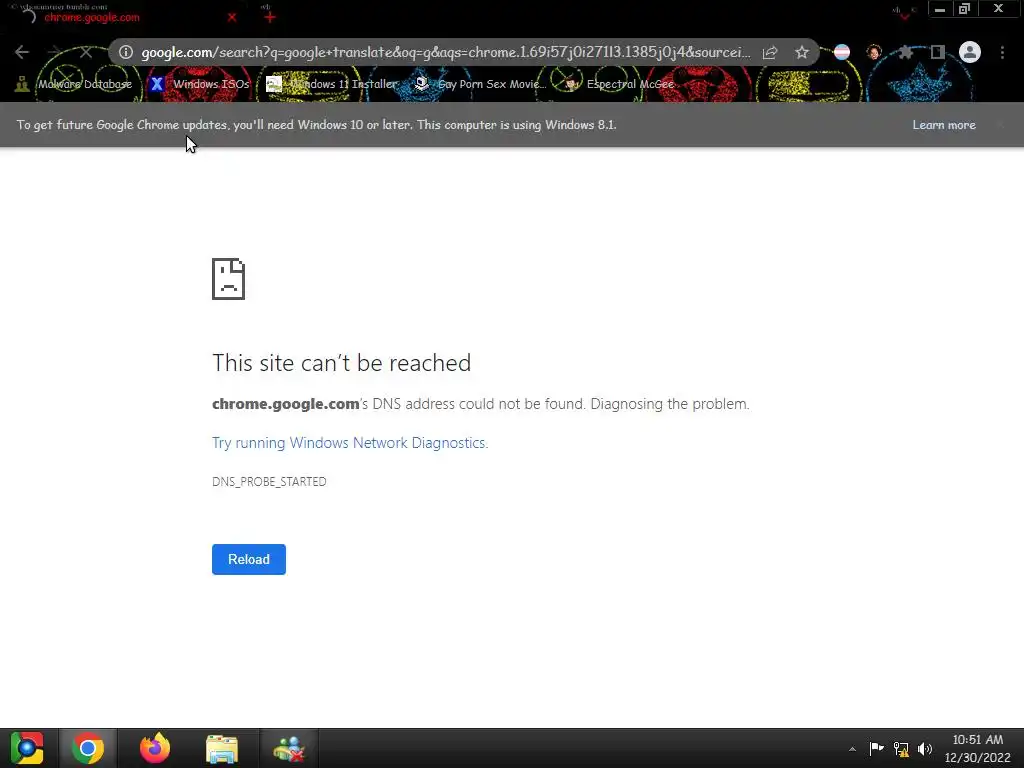Click the network status tray icon
Image resolution: width=1024 pixels, height=768 pixels.
click(901, 749)
